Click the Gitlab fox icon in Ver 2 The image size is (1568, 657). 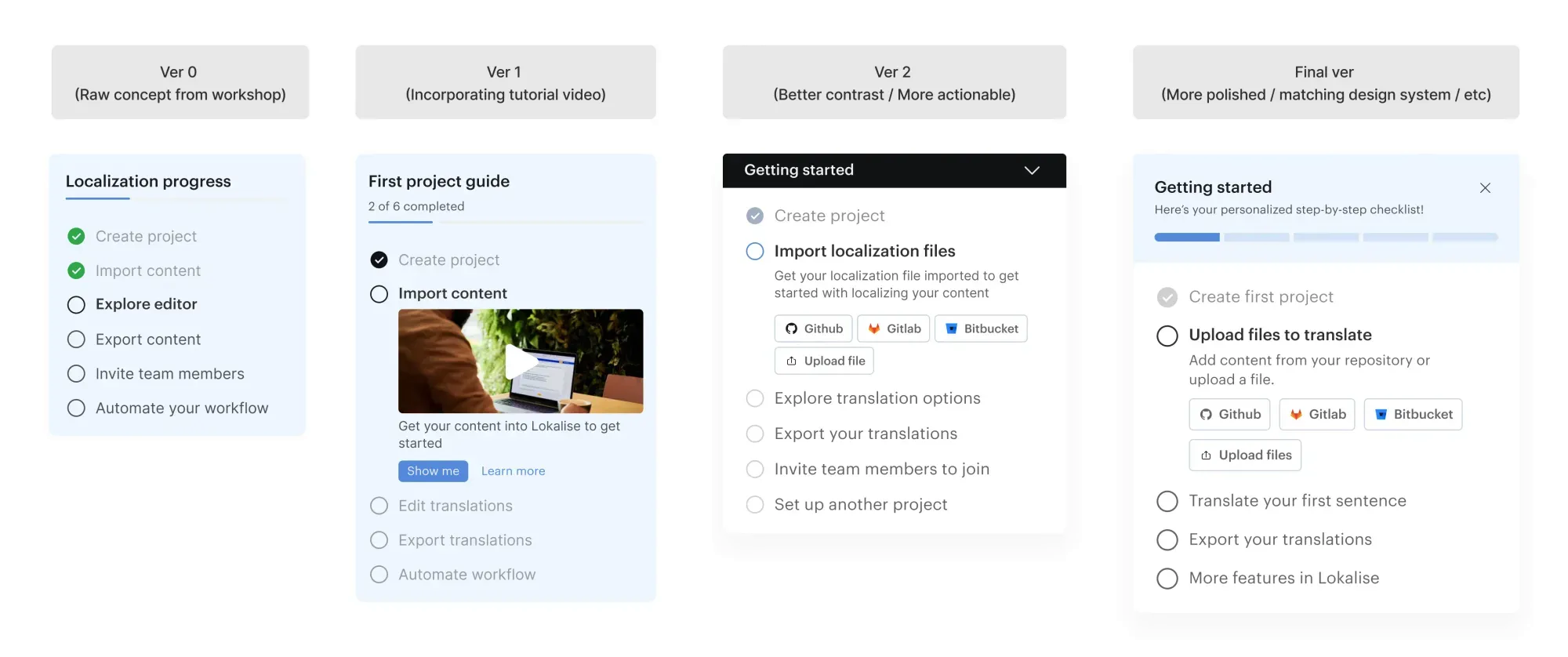[x=874, y=329]
